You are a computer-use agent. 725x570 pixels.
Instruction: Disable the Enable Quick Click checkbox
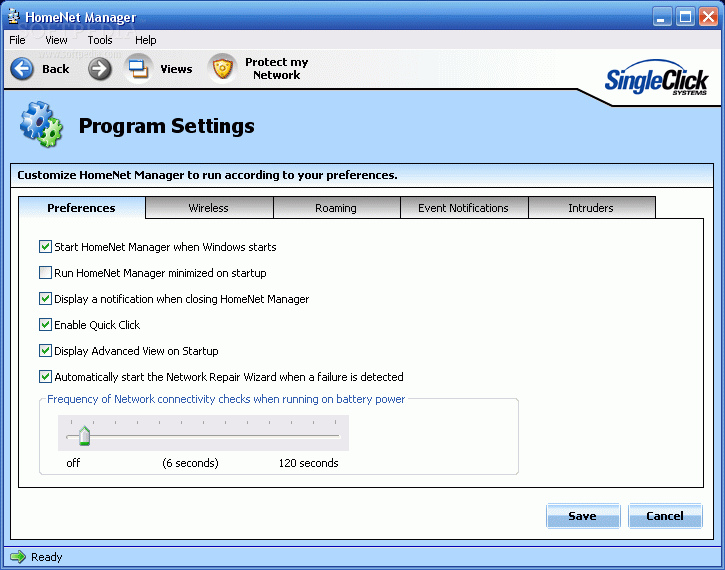[x=45, y=324]
